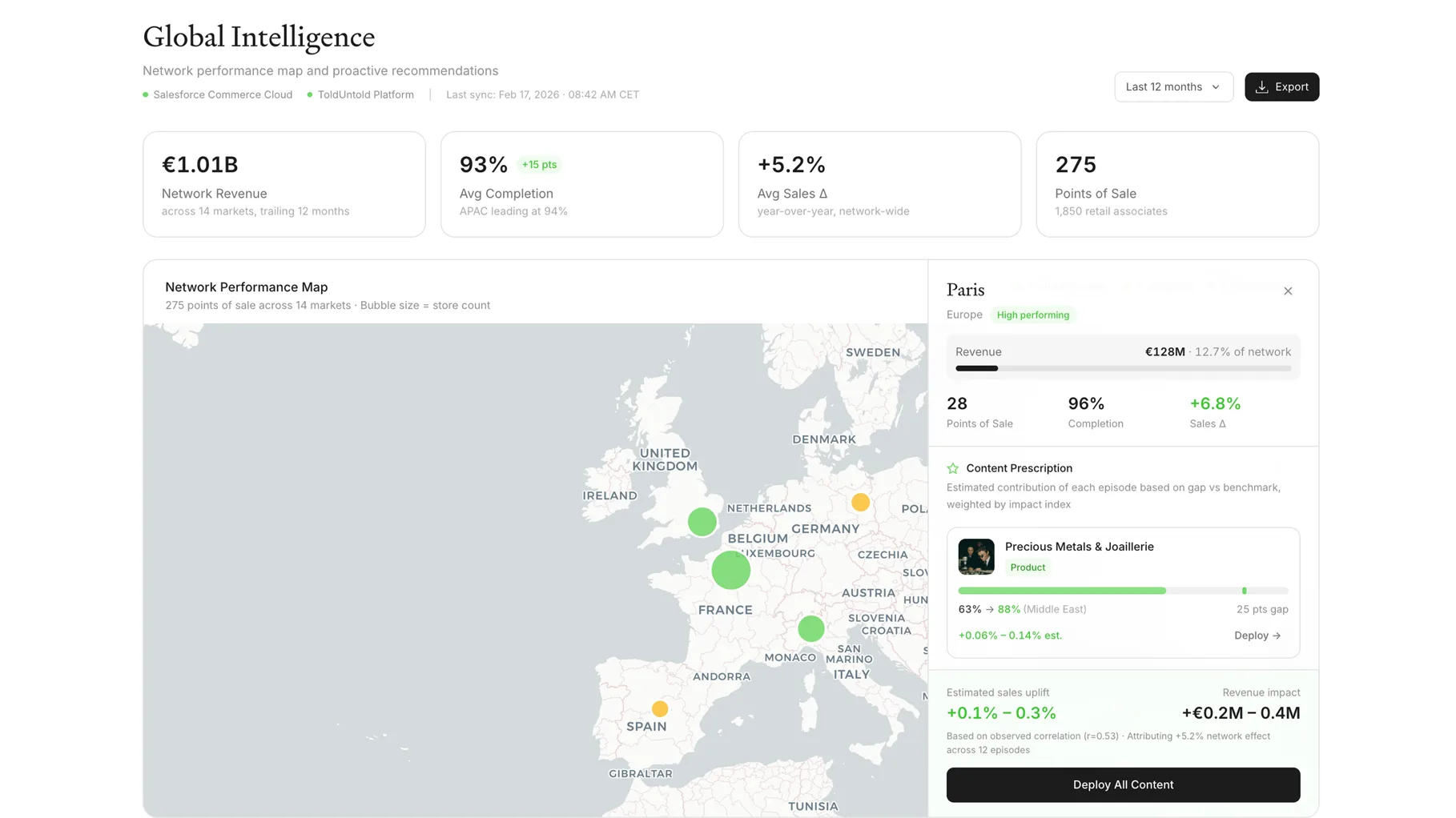1456x818 pixels.
Task: Click the green status dot next to ToldUntold Platform
Action: 310,94
